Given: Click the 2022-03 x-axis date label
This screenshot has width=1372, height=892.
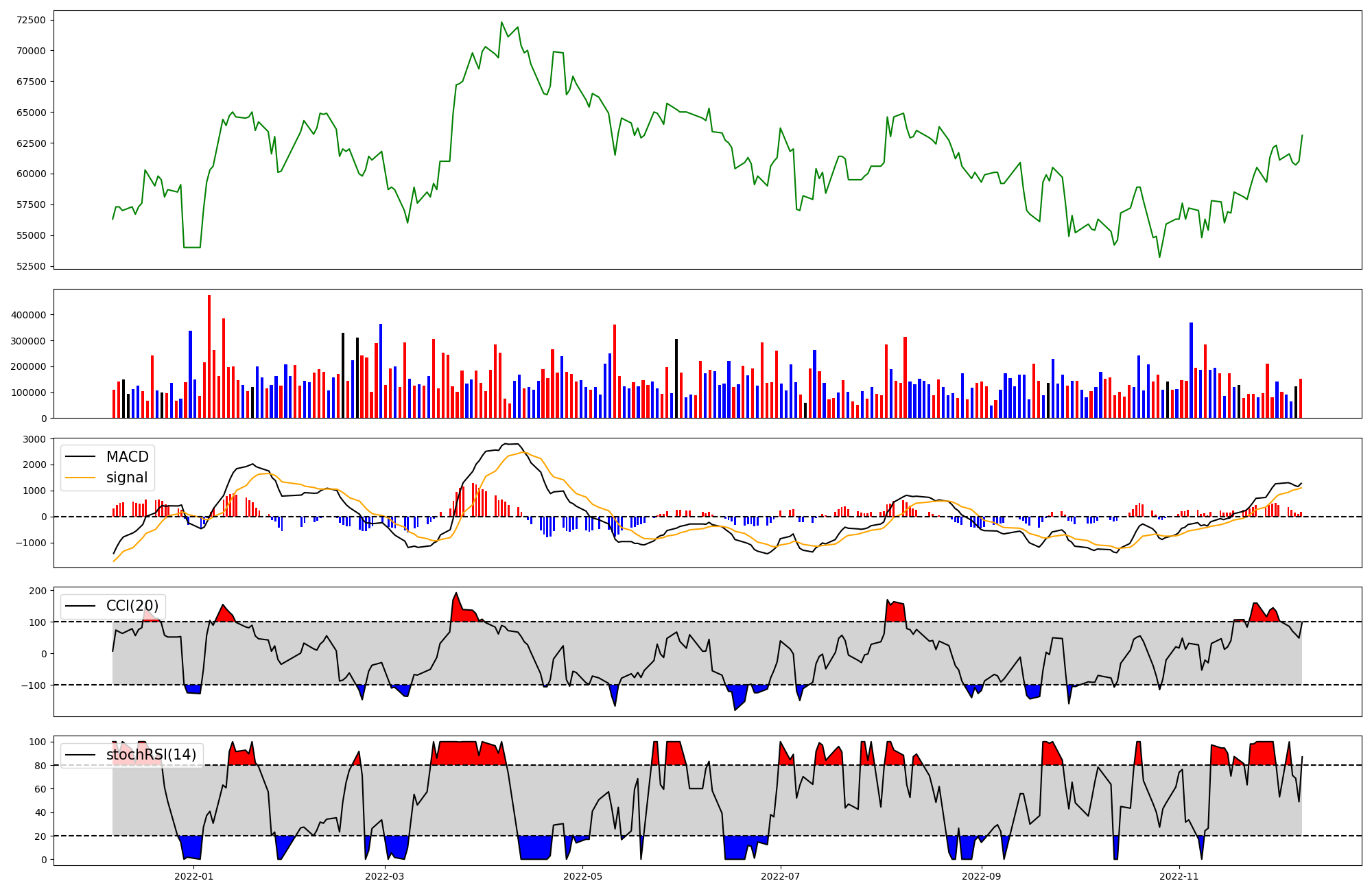Looking at the screenshot, I should click(x=385, y=876).
